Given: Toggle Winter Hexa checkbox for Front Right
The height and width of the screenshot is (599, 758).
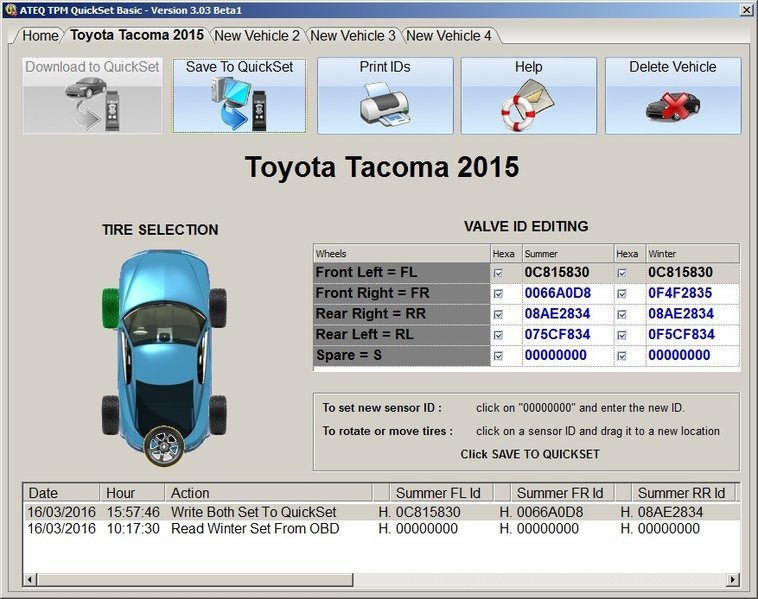Looking at the screenshot, I should [x=622, y=293].
